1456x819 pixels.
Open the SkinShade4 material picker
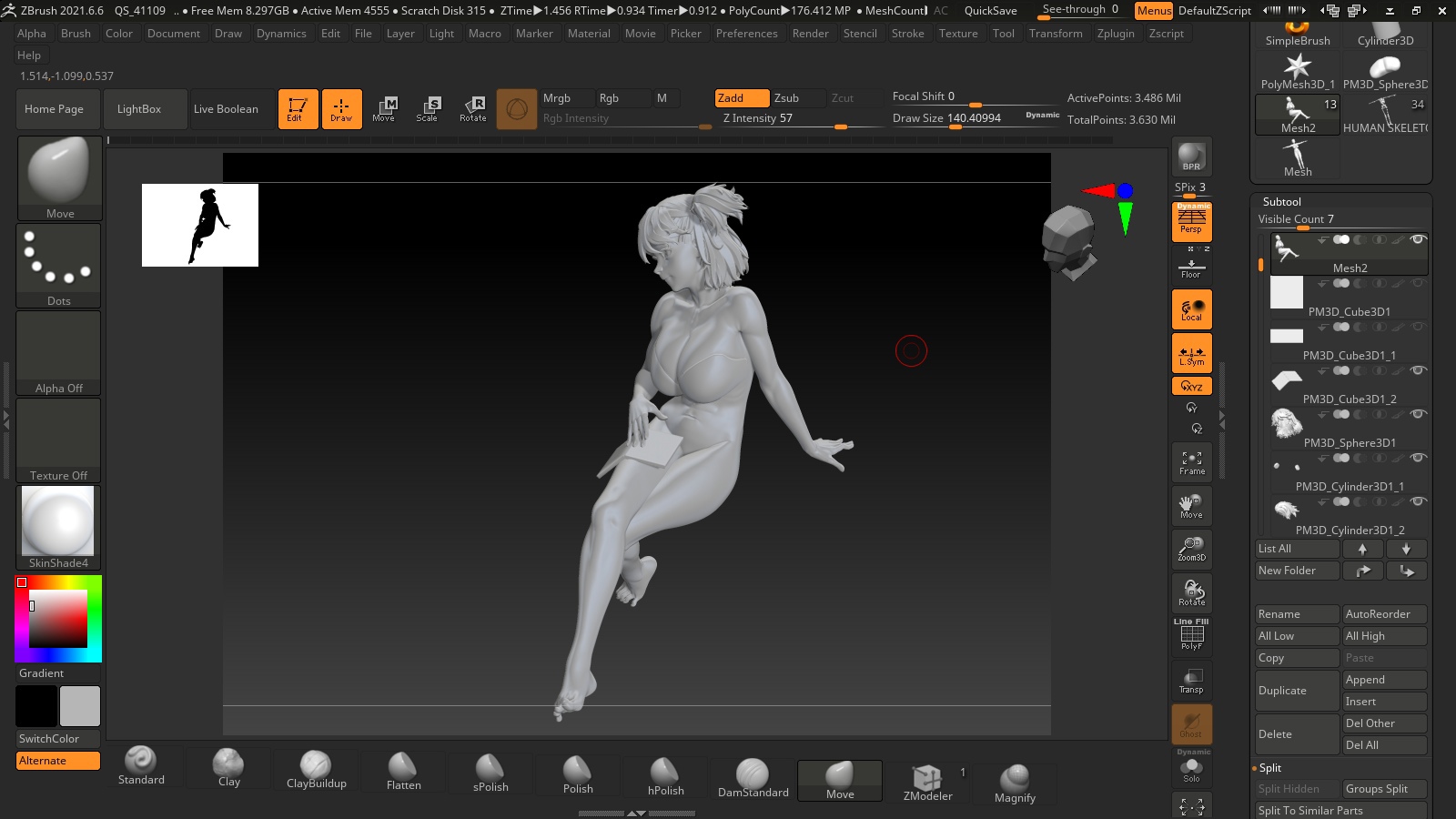(59, 528)
